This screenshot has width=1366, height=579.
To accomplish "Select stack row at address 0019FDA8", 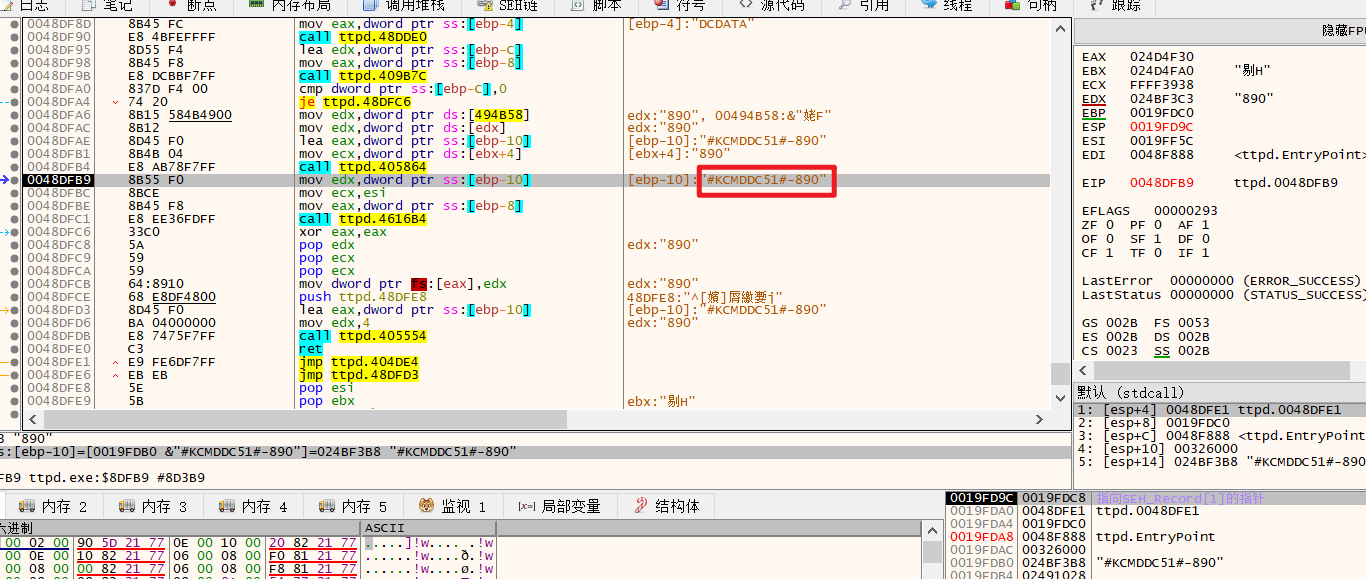I will 1156,537.
